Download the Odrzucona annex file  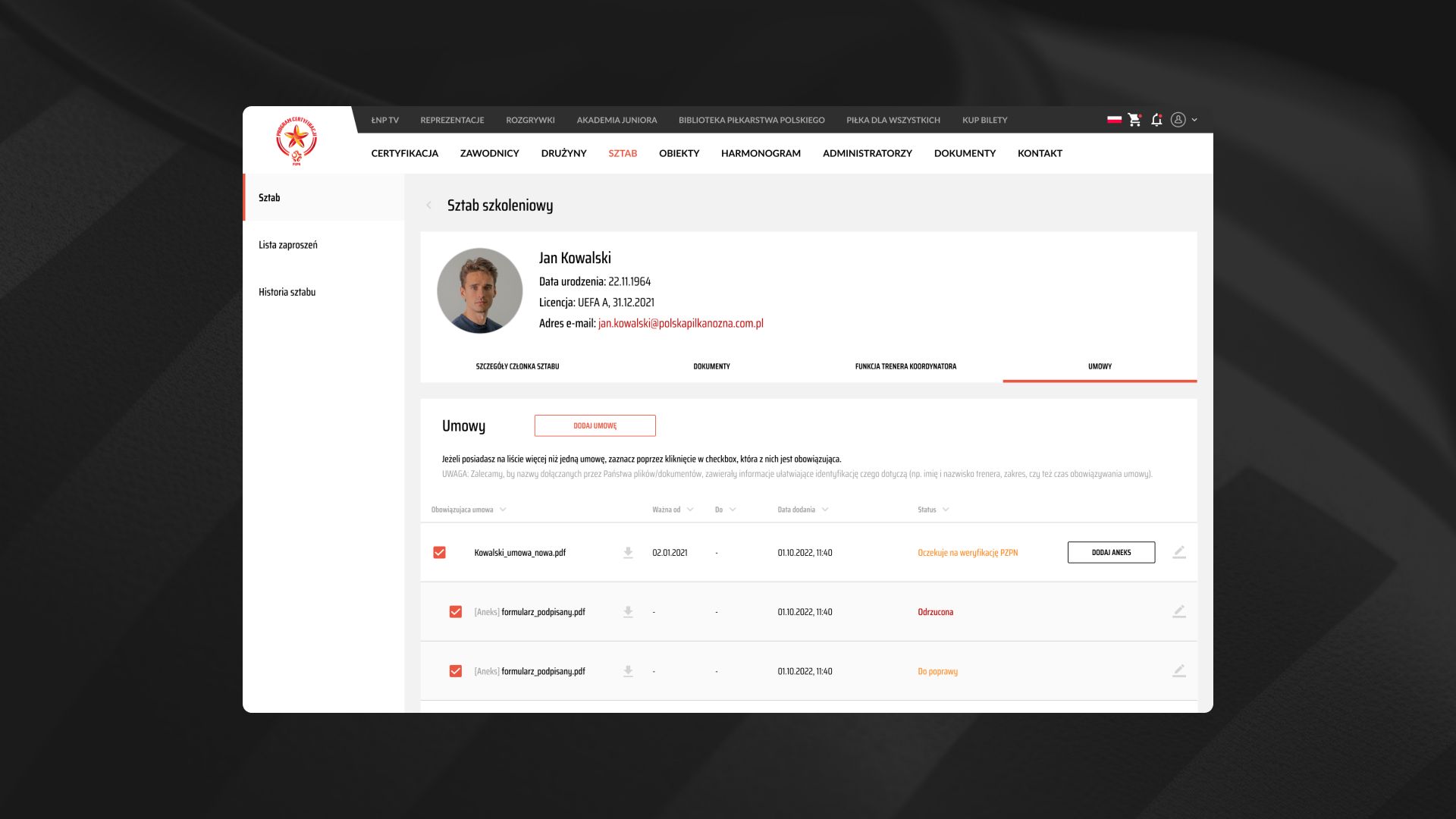[x=628, y=612]
